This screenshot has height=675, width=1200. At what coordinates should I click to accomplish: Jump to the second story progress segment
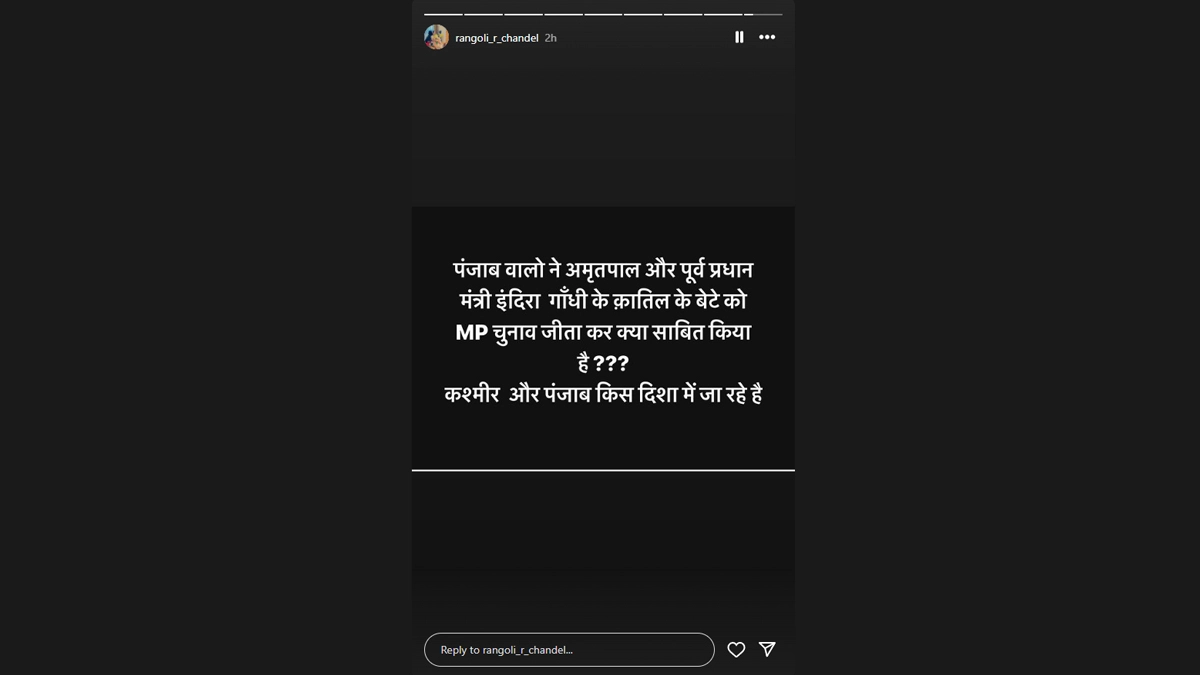483,14
